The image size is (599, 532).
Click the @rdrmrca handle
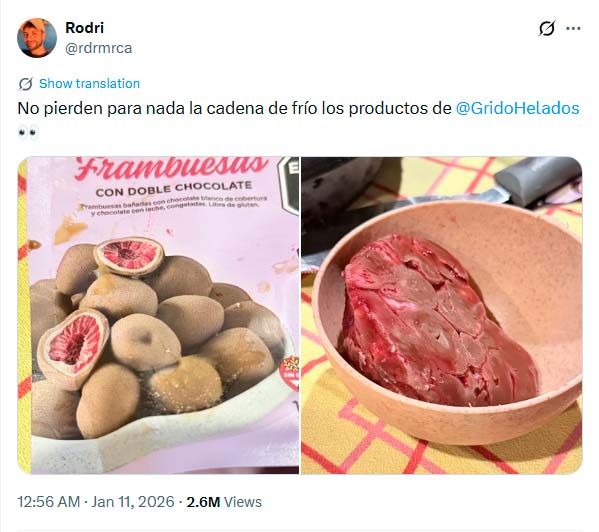coord(99,48)
